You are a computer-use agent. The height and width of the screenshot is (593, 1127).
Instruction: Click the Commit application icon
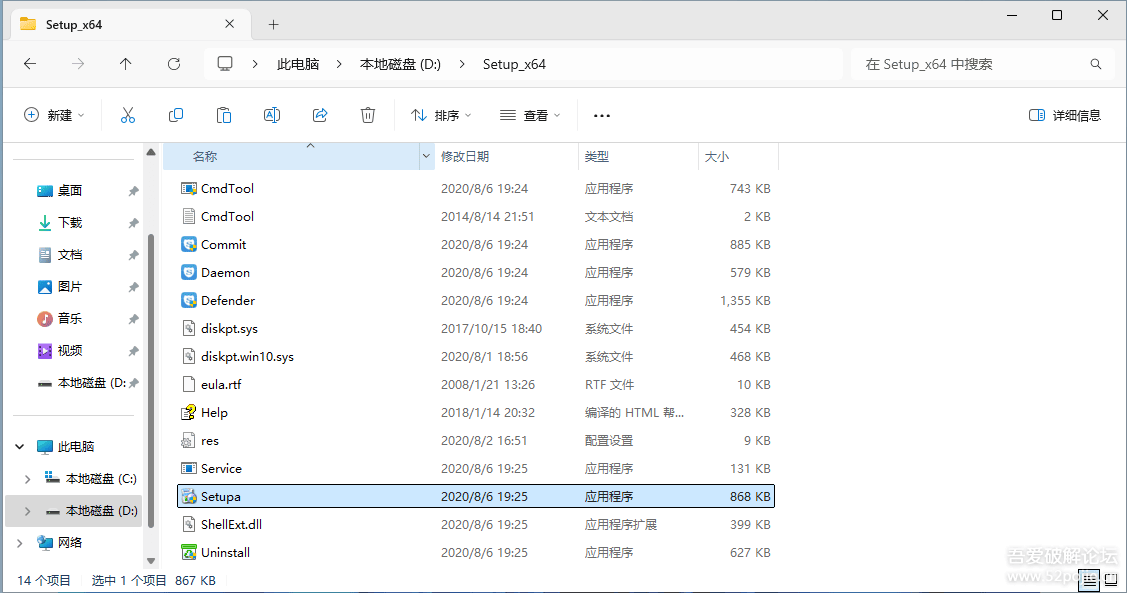pyautogui.click(x=188, y=244)
